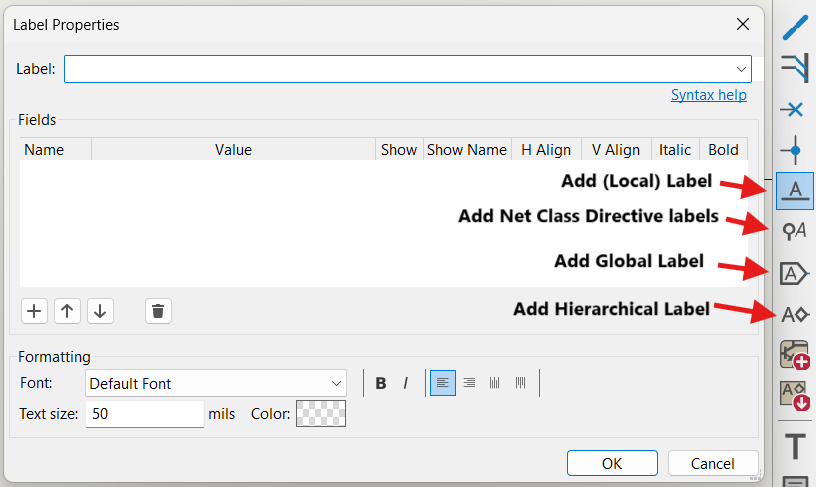Click the OK button
816x487 pixels.
(x=611, y=463)
